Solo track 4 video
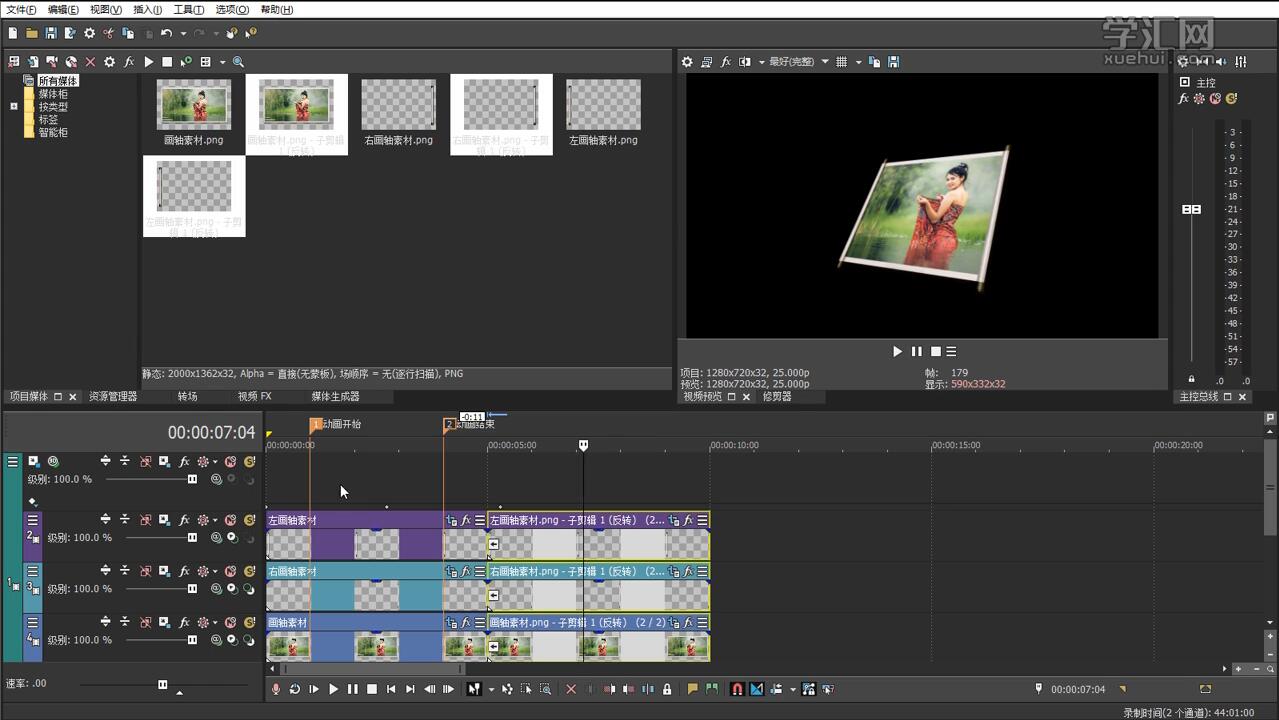This screenshot has height=720, width=1279. (x=249, y=623)
